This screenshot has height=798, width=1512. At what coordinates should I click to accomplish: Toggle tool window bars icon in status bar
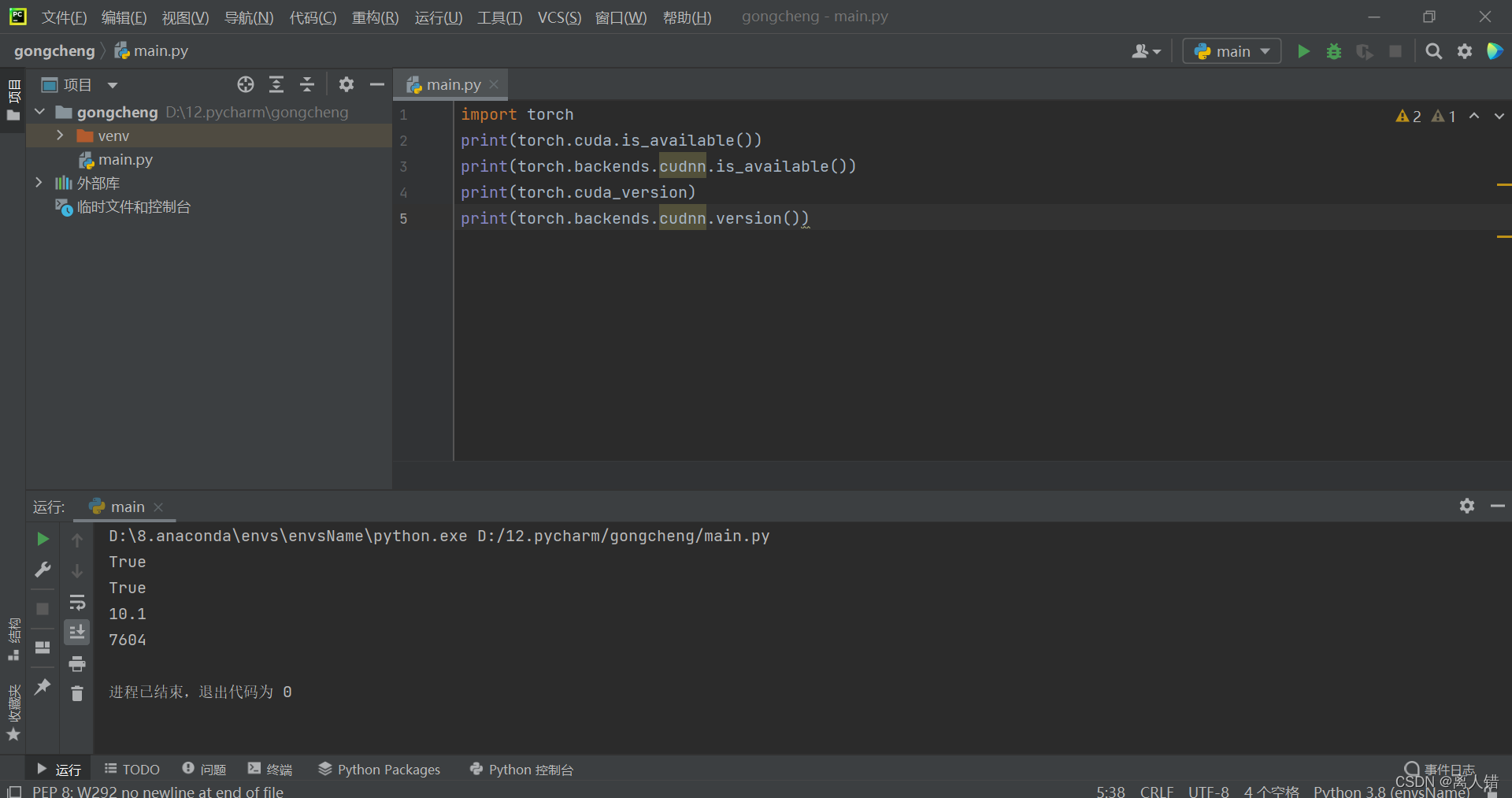click(x=14, y=791)
